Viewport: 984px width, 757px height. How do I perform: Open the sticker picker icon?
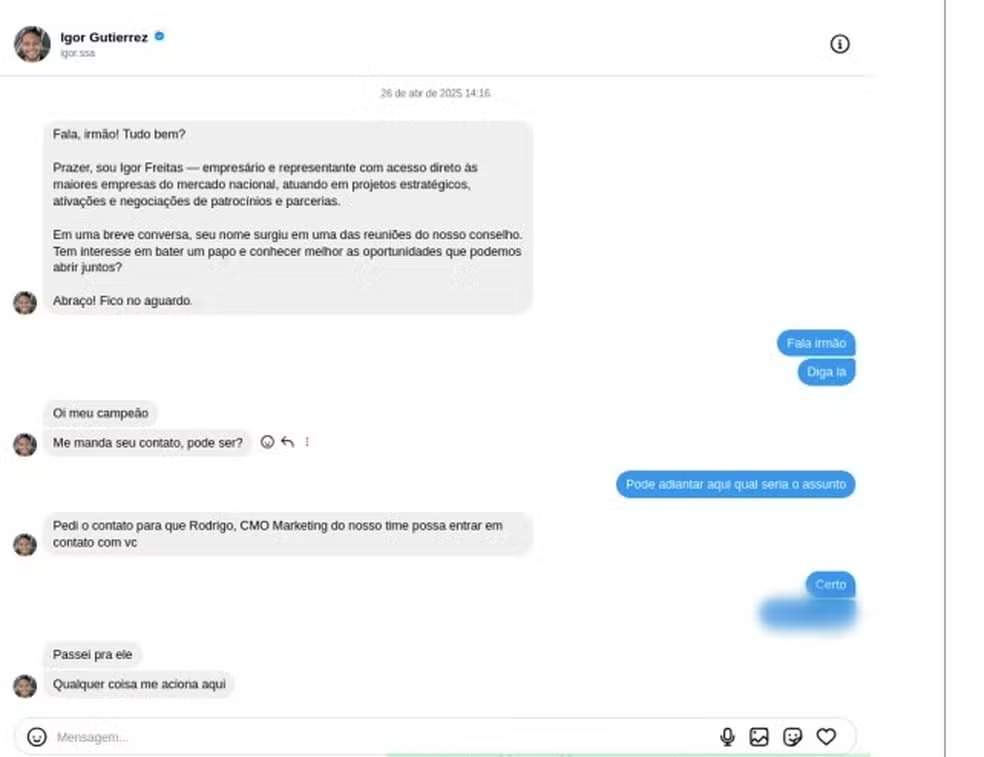point(793,736)
